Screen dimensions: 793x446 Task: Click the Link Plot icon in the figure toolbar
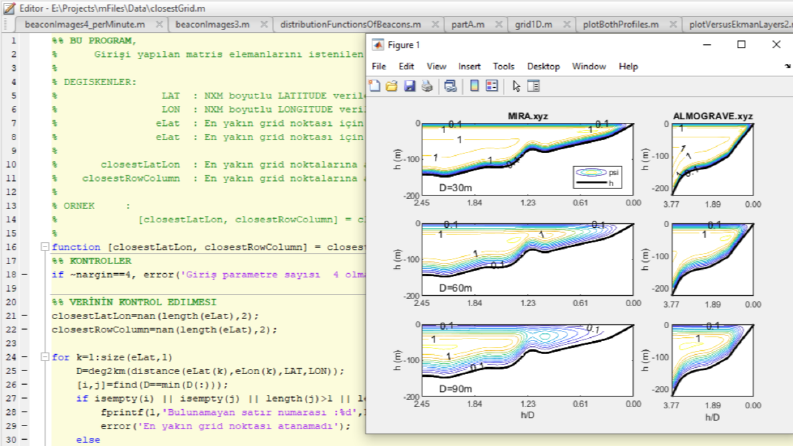450,86
